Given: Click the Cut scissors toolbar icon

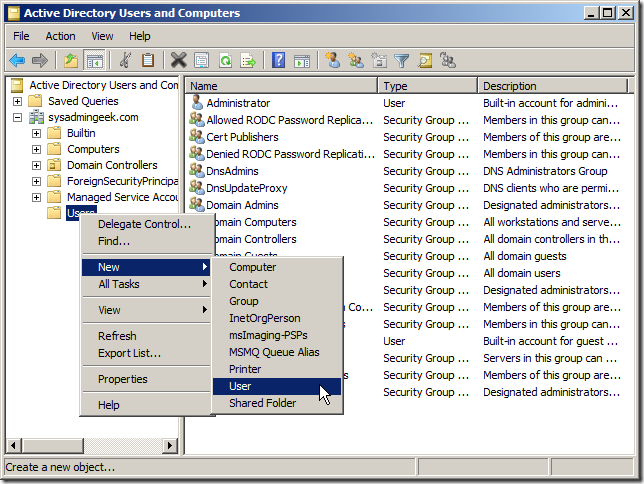Looking at the screenshot, I should (x=125, y=61).
